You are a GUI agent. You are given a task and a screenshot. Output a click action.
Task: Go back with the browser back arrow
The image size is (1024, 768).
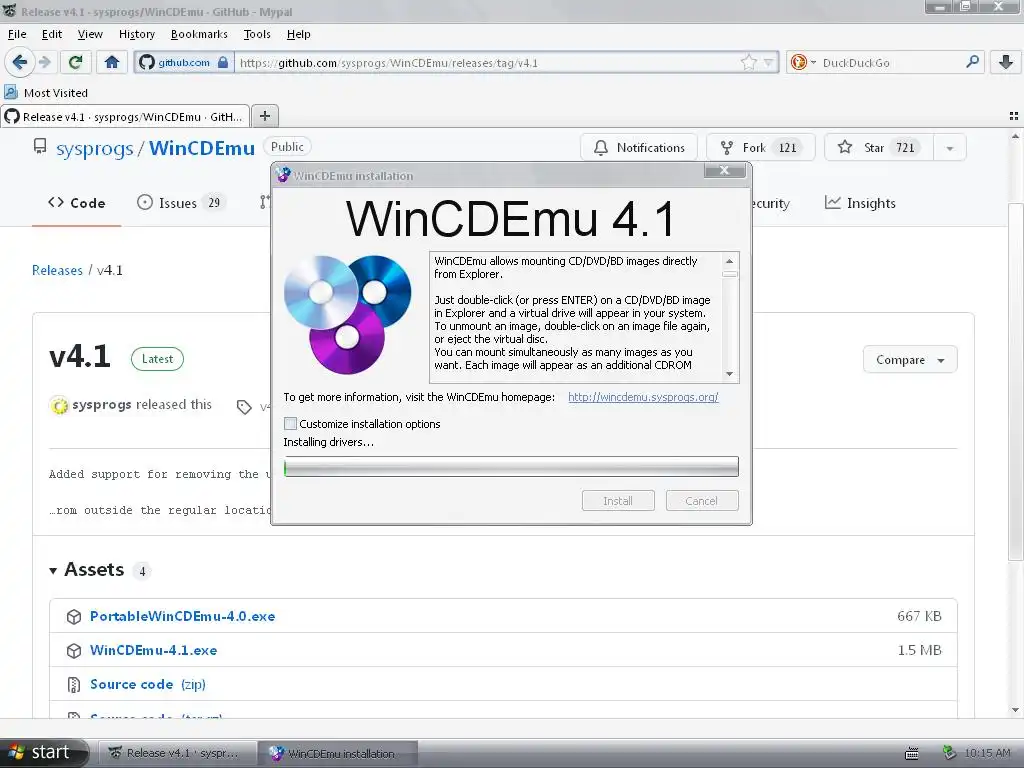(x=19, y=62)
